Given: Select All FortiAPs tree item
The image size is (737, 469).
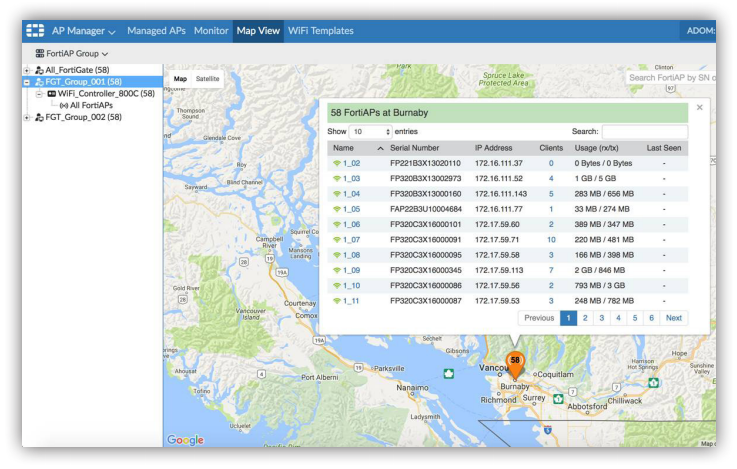Looking at the screenshot, I should 91,105.
